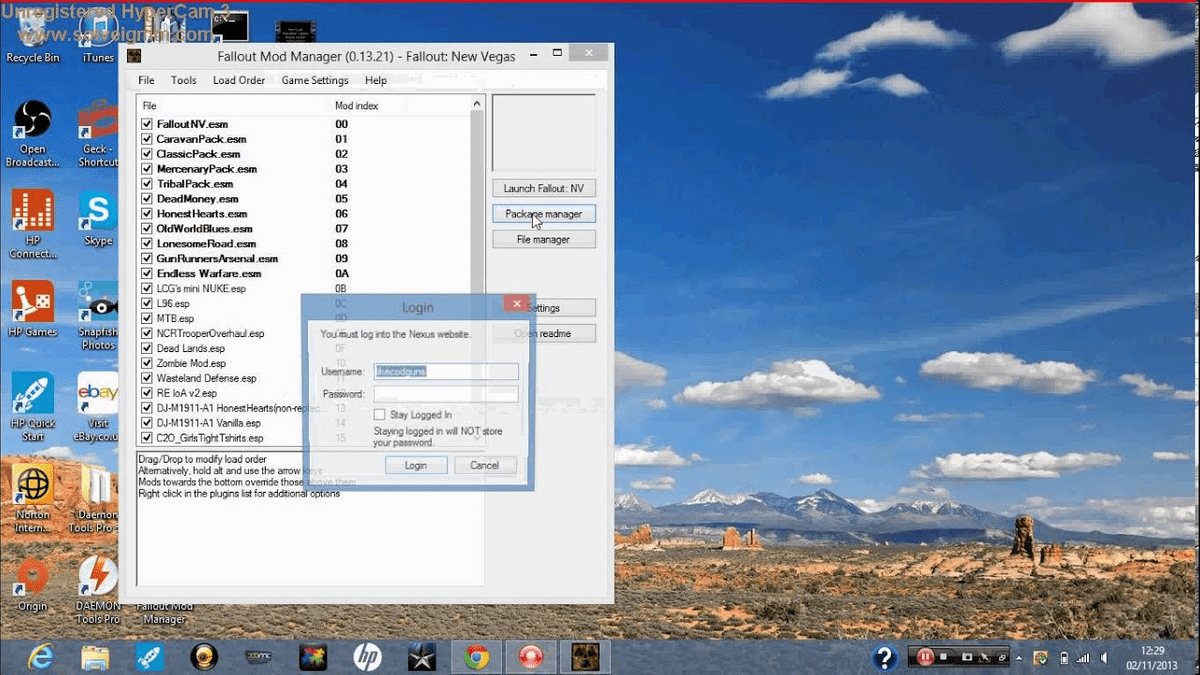Uncheck GunRunnersArsenal.esm

click(147, 259)
